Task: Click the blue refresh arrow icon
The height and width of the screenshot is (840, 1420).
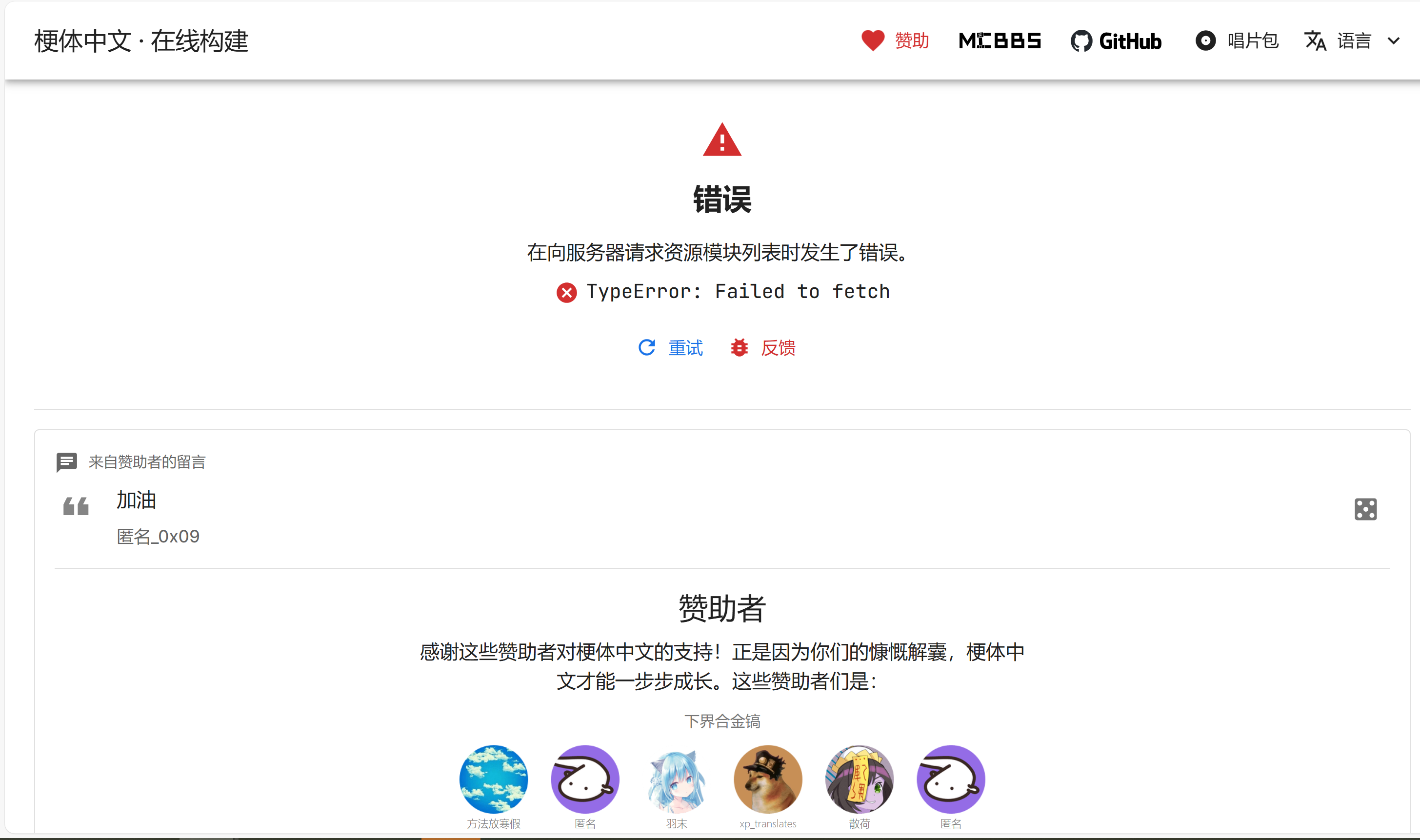Action: [x=646, y=347]
